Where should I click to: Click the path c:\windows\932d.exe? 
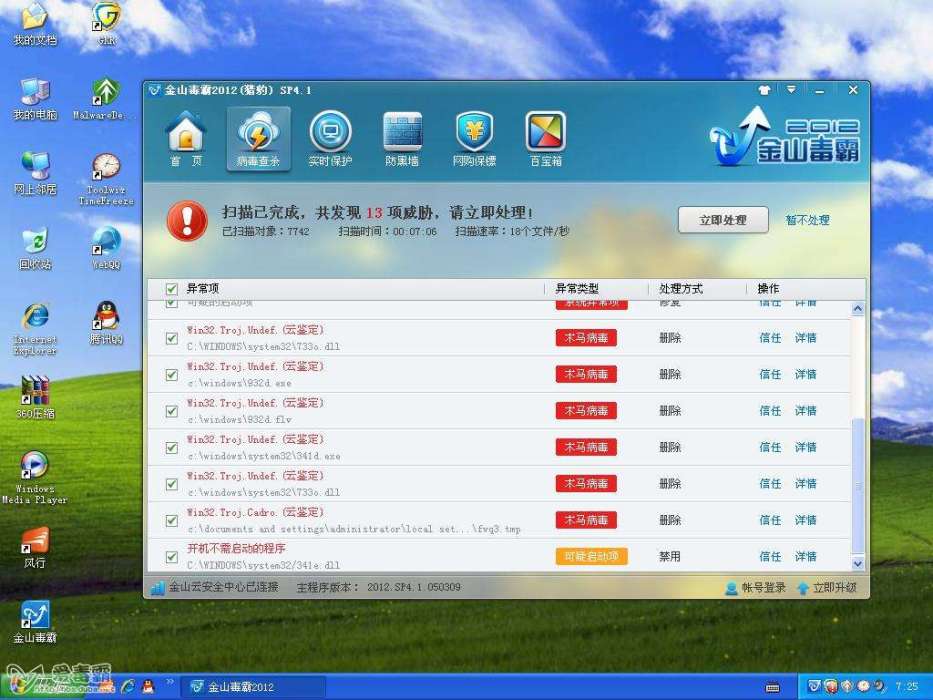tap(239, 383)
